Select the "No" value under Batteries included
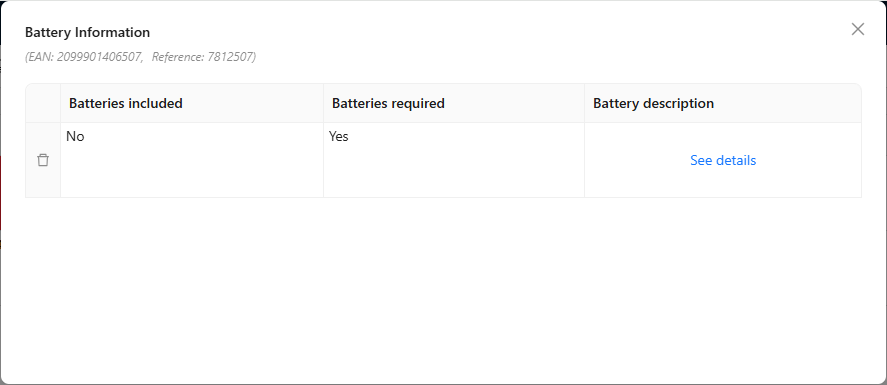 (x=75, y=136)
